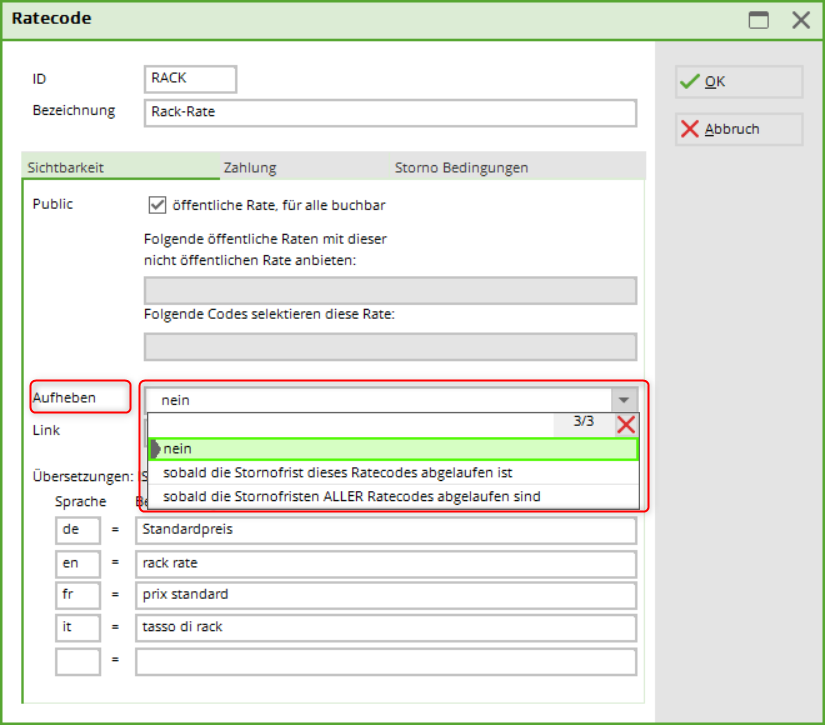The height and width of the screenshot is (725, 825).
Task: Click the empty language code box
Action: (x=78, y=661)
